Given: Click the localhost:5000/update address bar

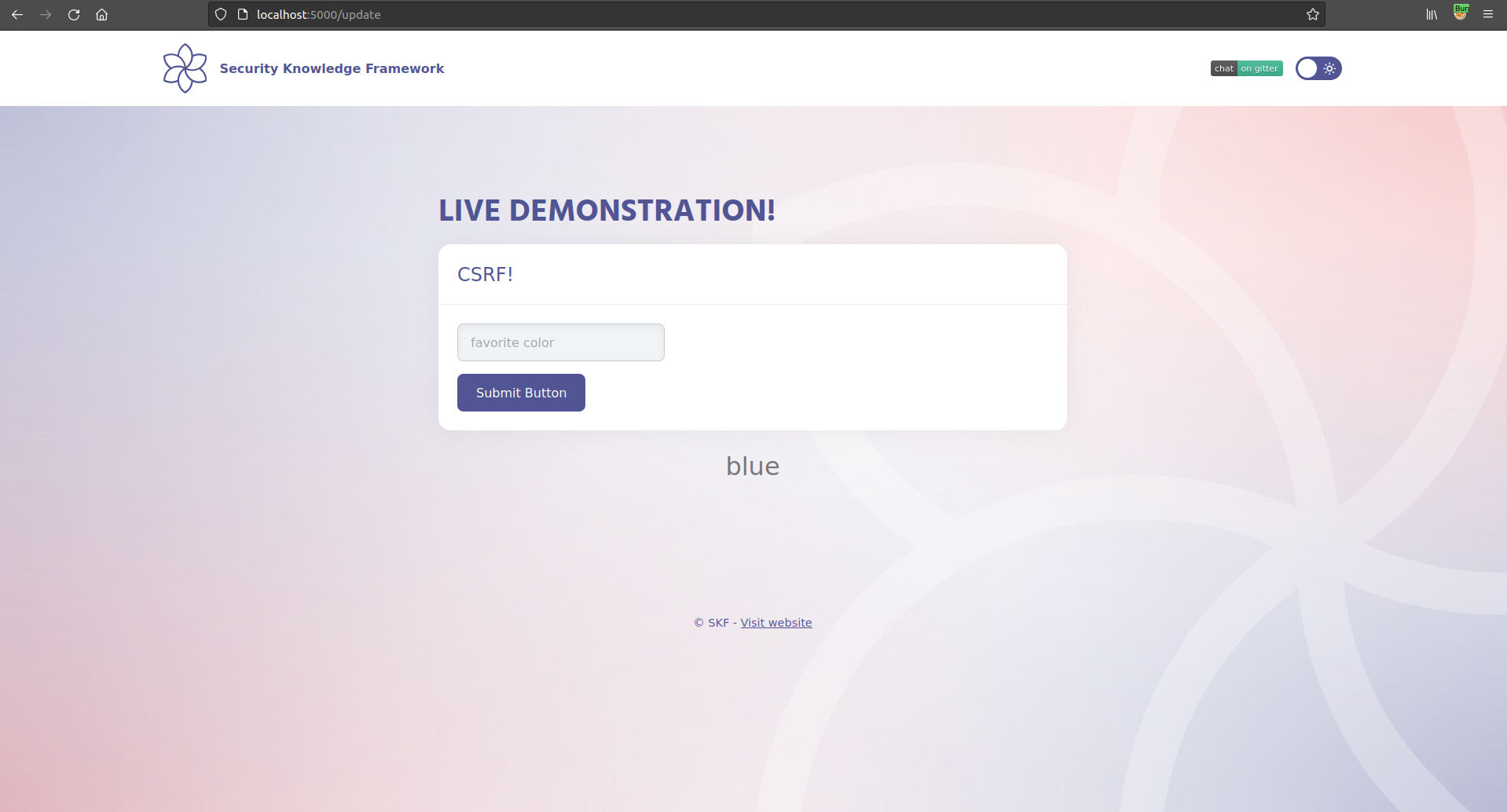Looking at the screenshot, I should 766,14.
